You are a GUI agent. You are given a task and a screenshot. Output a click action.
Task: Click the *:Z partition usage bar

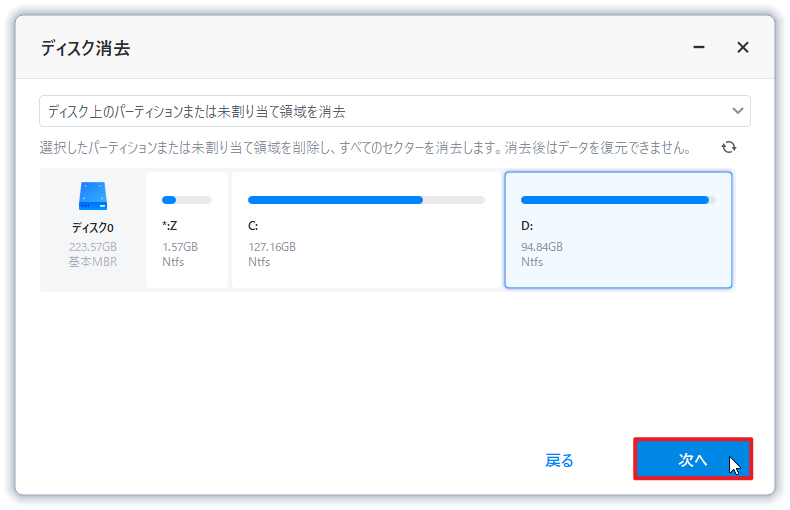click(187, 200)
